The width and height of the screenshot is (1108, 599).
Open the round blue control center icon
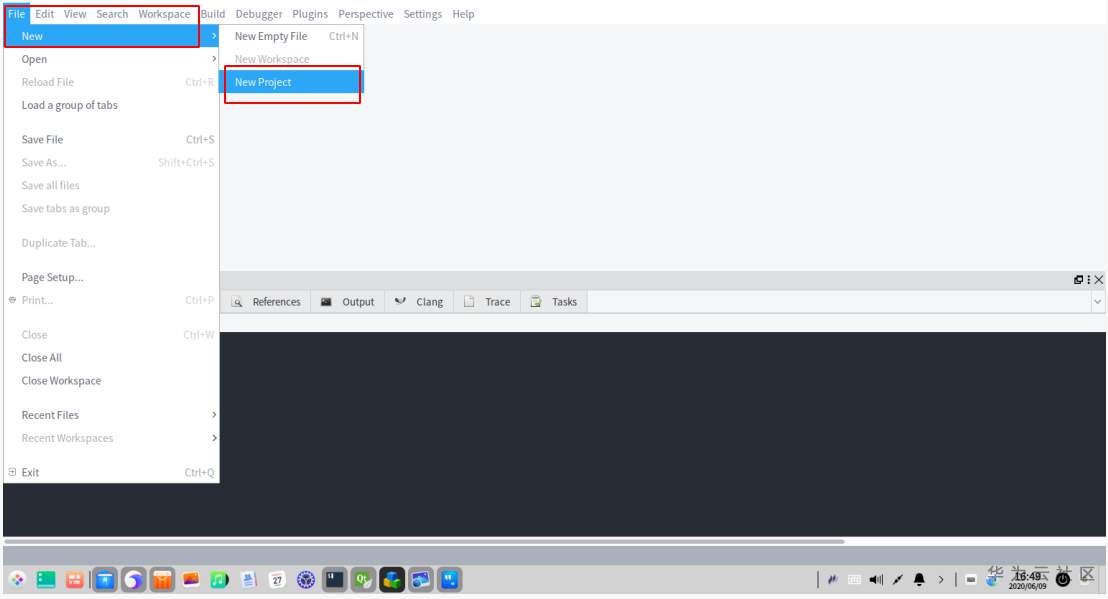click(306, 580)
